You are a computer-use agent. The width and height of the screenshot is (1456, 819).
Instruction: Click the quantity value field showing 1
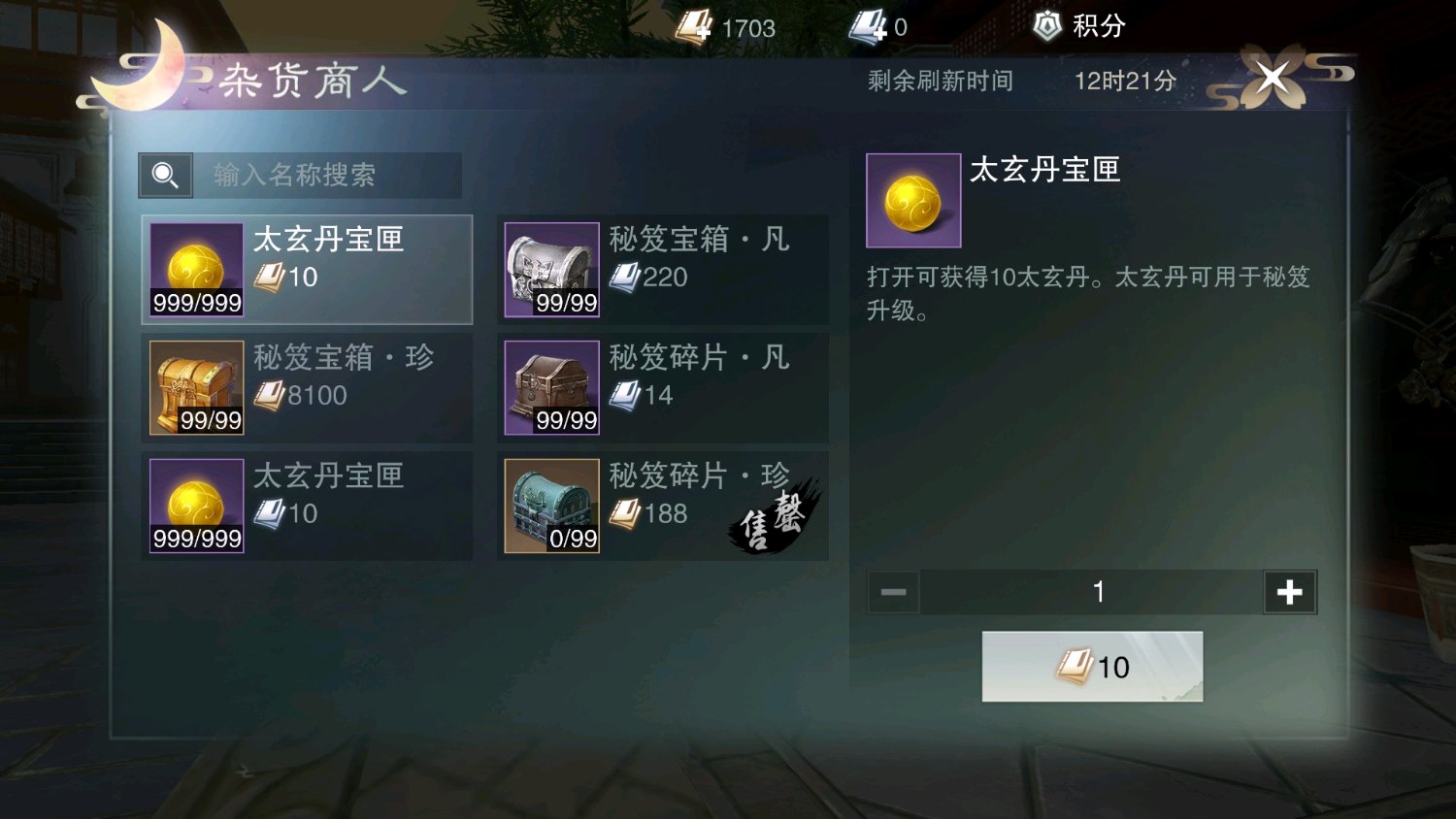point(1092,592)
